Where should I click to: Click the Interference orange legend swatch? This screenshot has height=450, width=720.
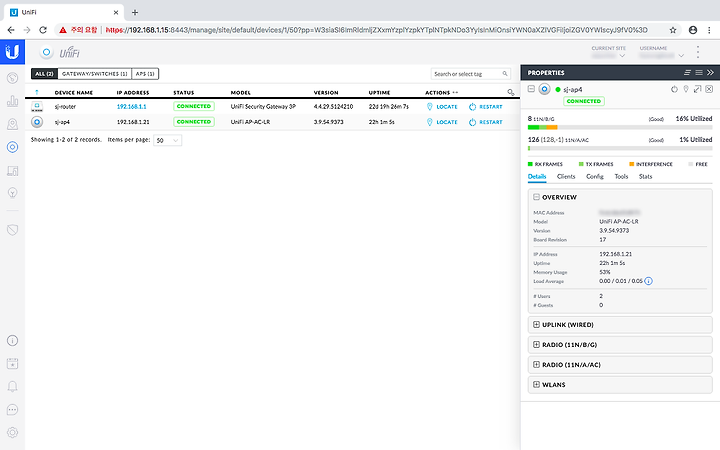631,164
